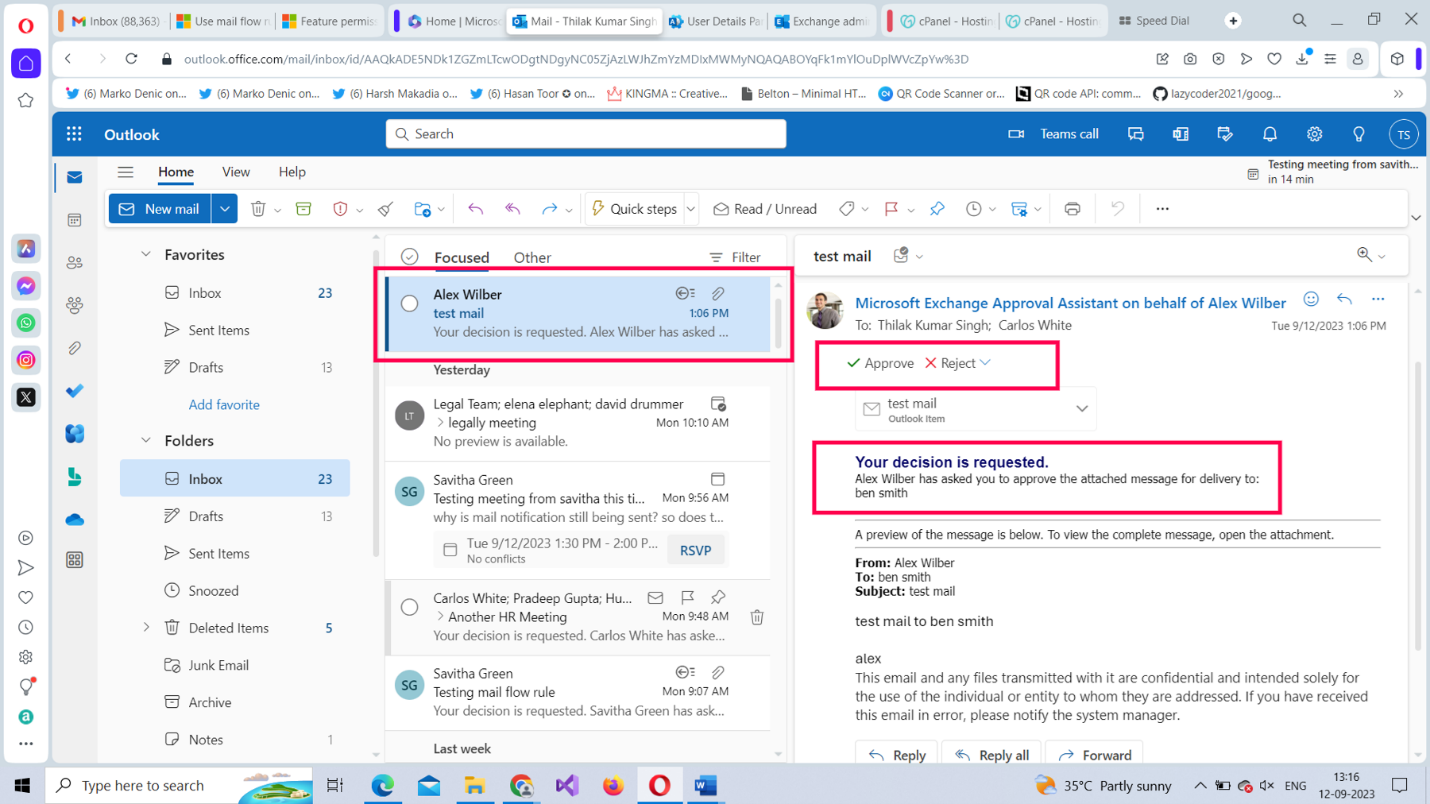Toggle the select all messages circle
Image resolution: width=1430 pixels, height=804 pixels.
pos(409,257)
